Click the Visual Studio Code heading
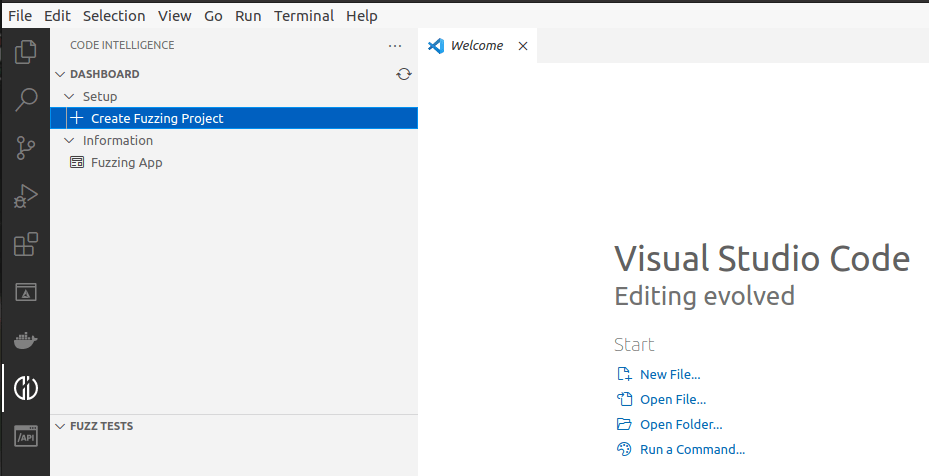 (762, 258)
